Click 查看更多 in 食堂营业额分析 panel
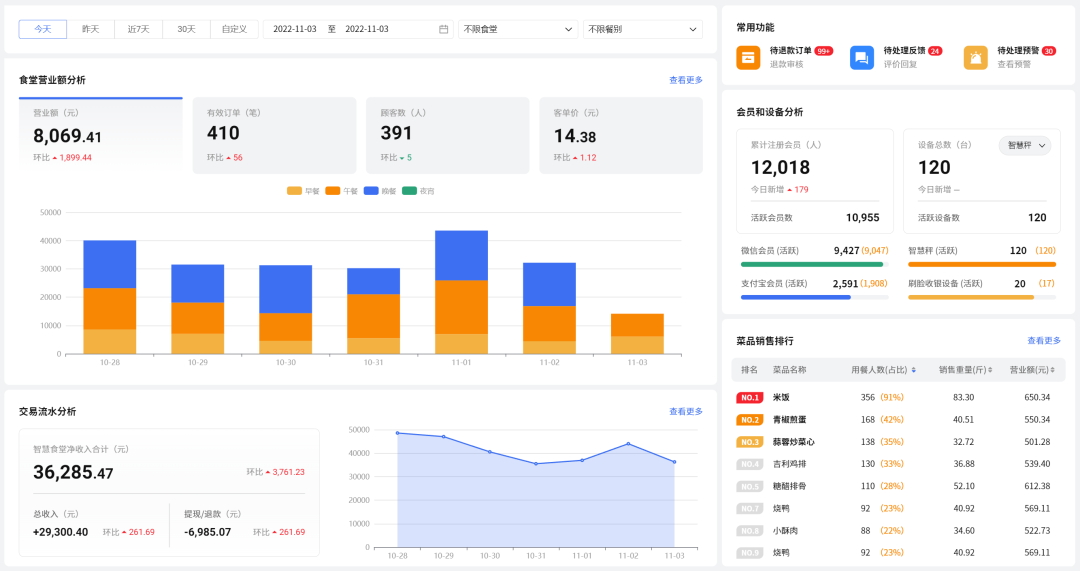 (686, 80)
